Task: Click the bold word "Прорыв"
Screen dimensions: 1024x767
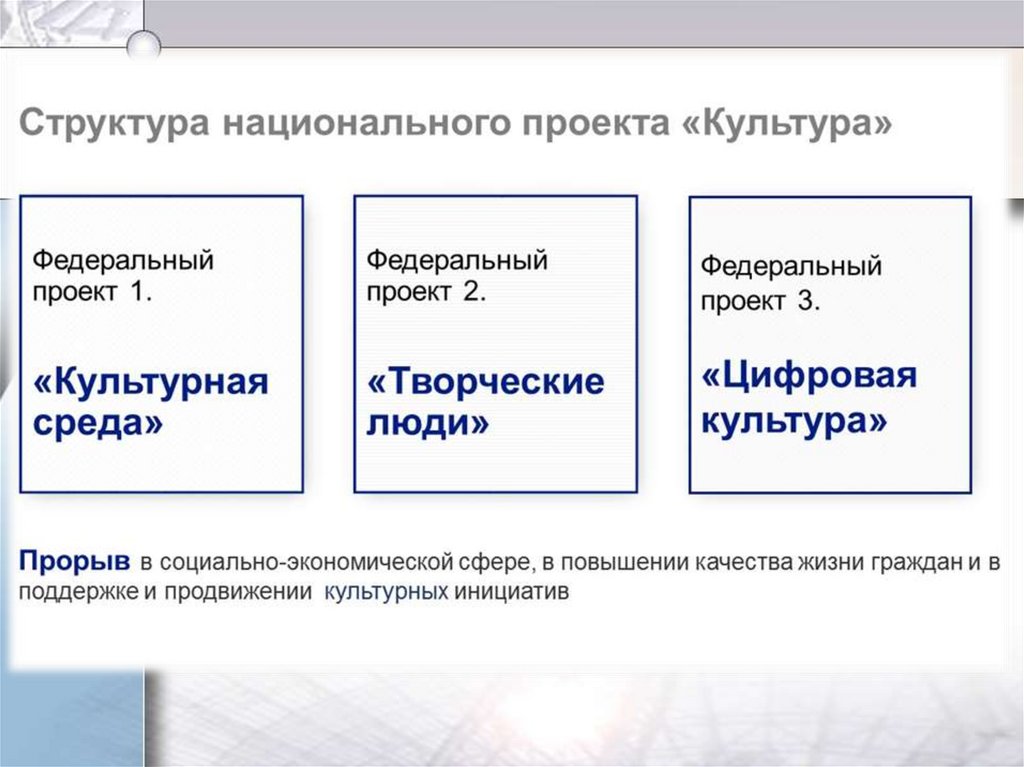Action: [x=74, y=561]
